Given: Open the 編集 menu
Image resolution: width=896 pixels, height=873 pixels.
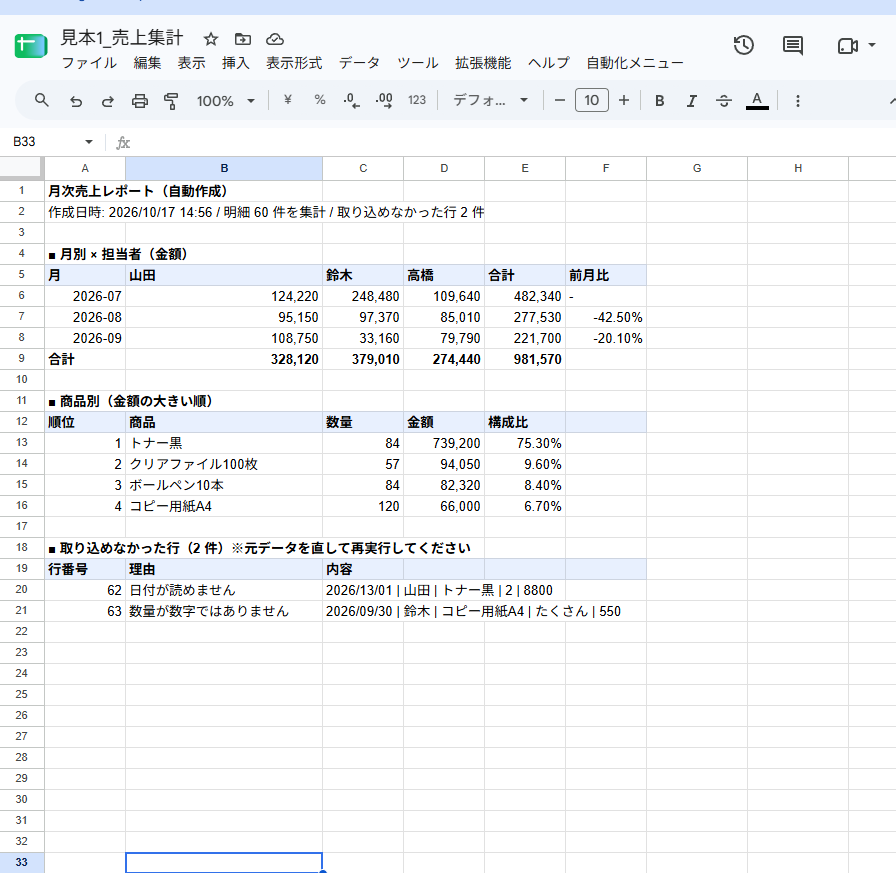Looking at the screenshot, I should click(147, 63).
